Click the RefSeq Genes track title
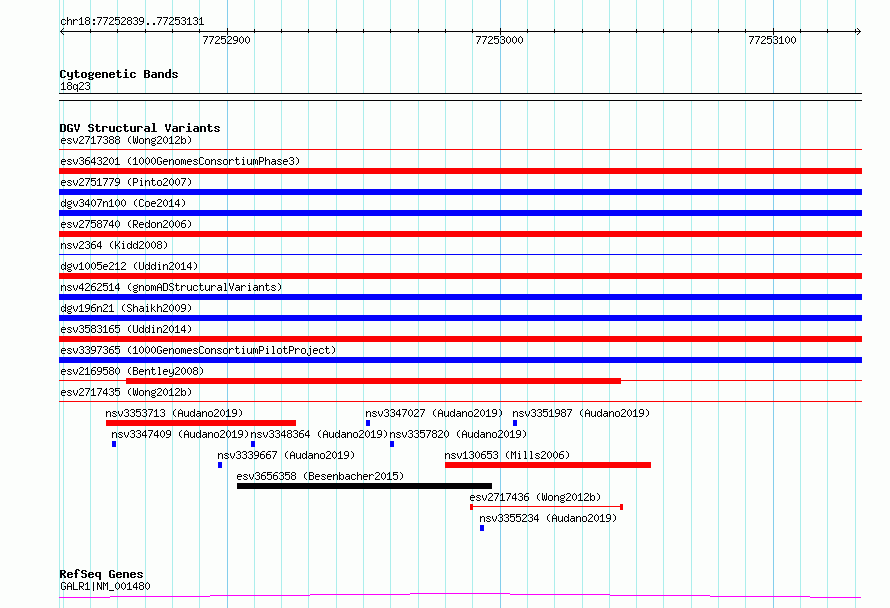 pos(101,575)
